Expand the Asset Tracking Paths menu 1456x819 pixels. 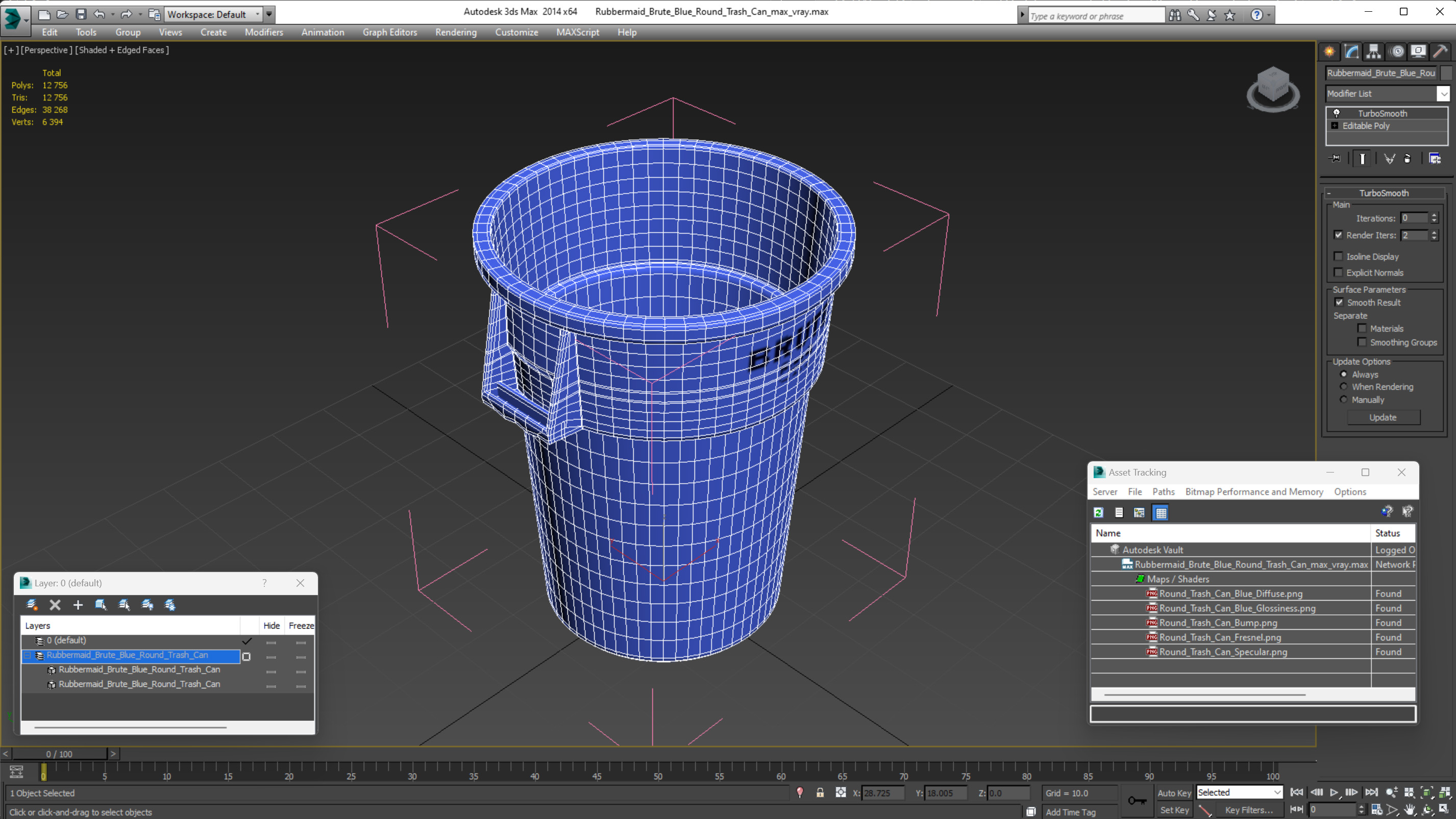point(1163,491)
